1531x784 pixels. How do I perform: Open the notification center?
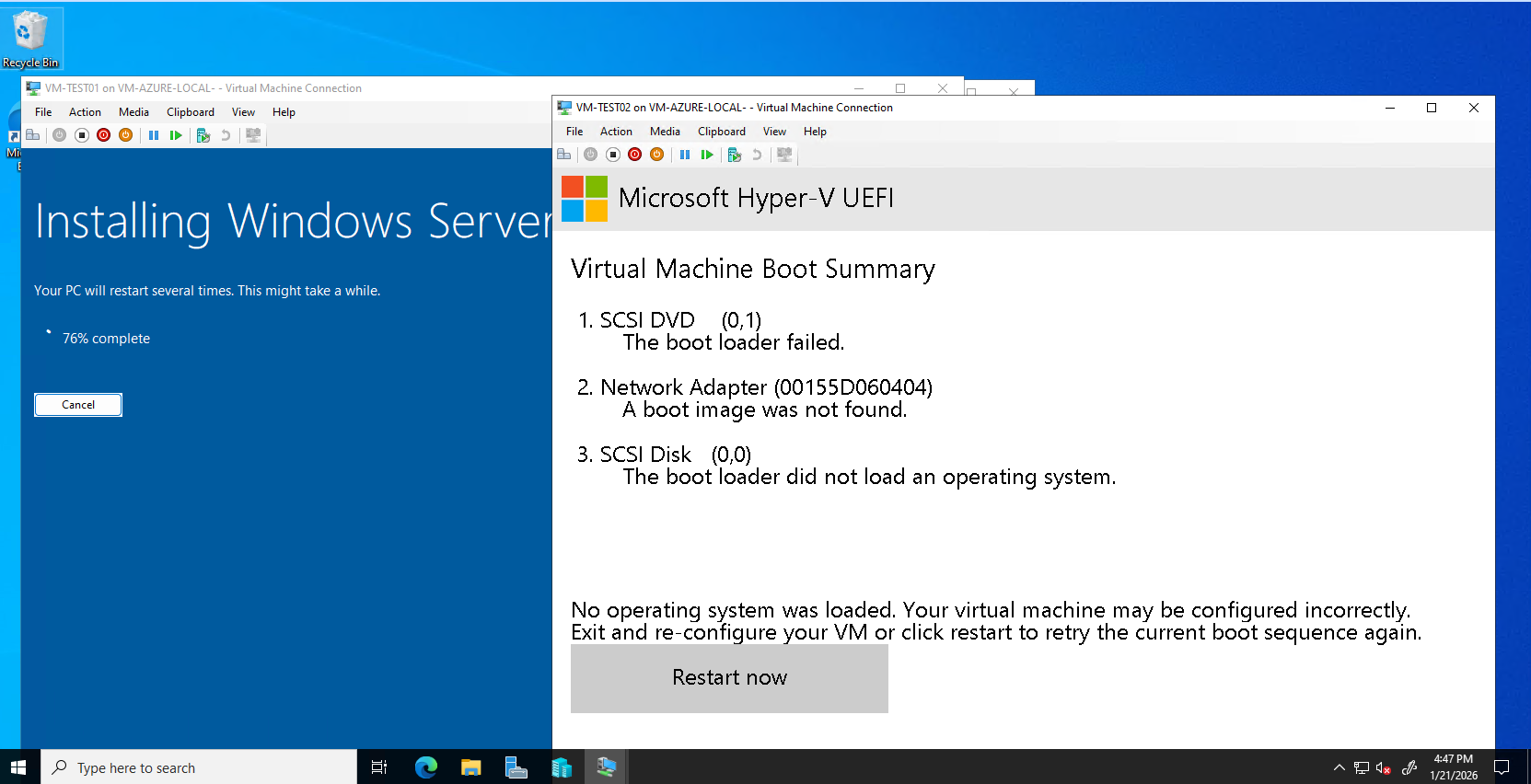[1502, 767]
